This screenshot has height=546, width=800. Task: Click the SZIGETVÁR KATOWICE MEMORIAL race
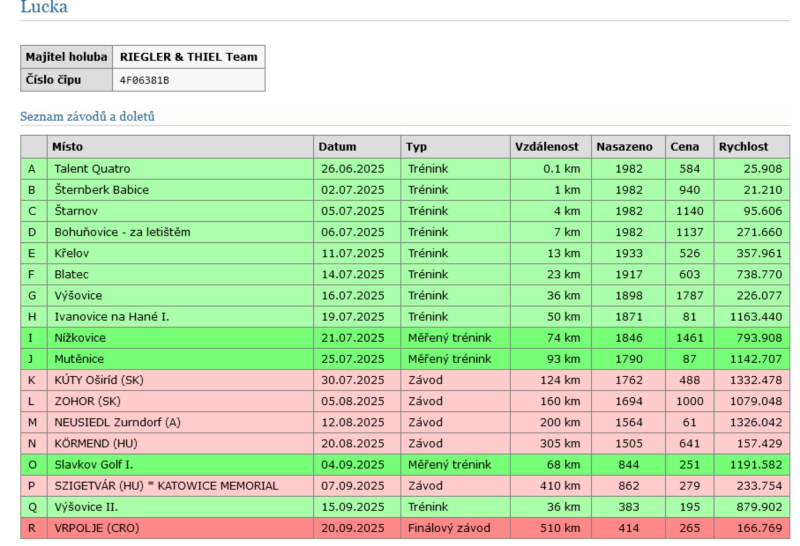(x=165, y=485)
